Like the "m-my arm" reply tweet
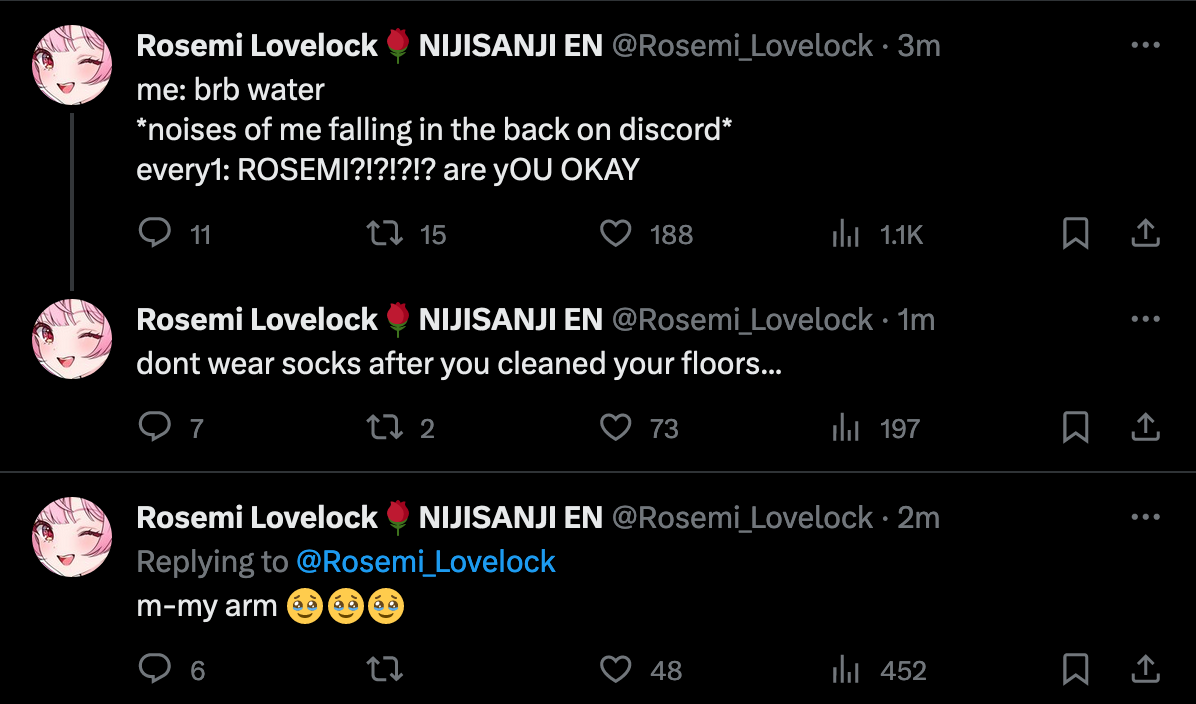 (x=615, y=669)
